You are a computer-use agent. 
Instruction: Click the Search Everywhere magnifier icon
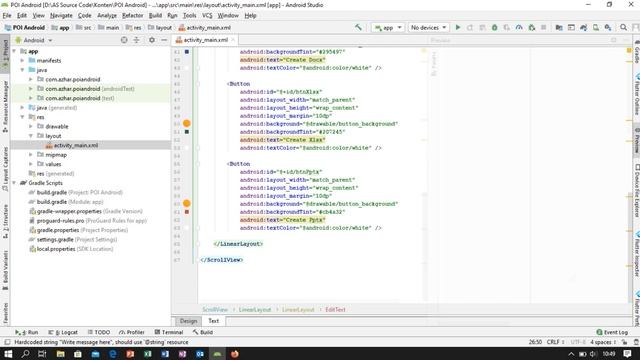click(623, 27)
